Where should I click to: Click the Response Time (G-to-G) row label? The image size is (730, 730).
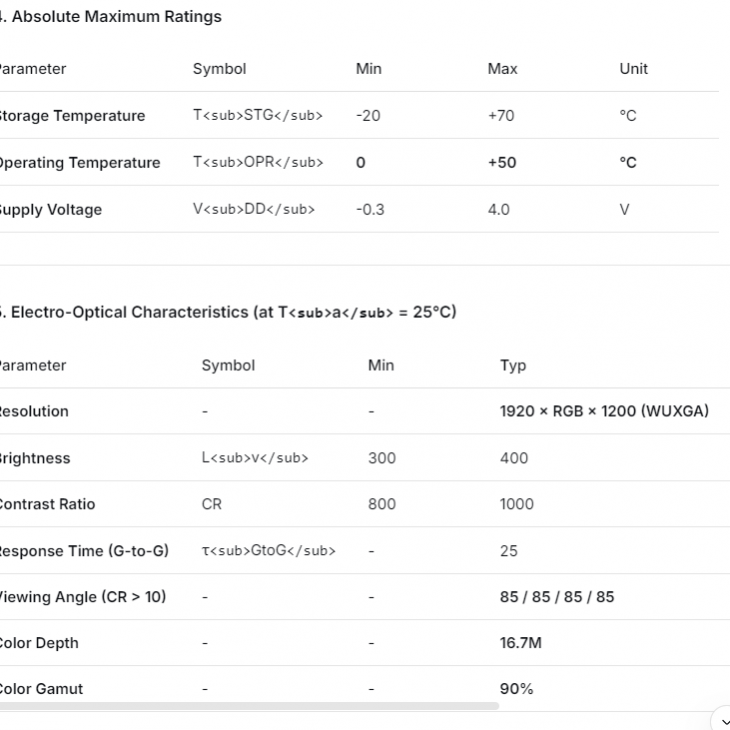(x=84, y=551)
